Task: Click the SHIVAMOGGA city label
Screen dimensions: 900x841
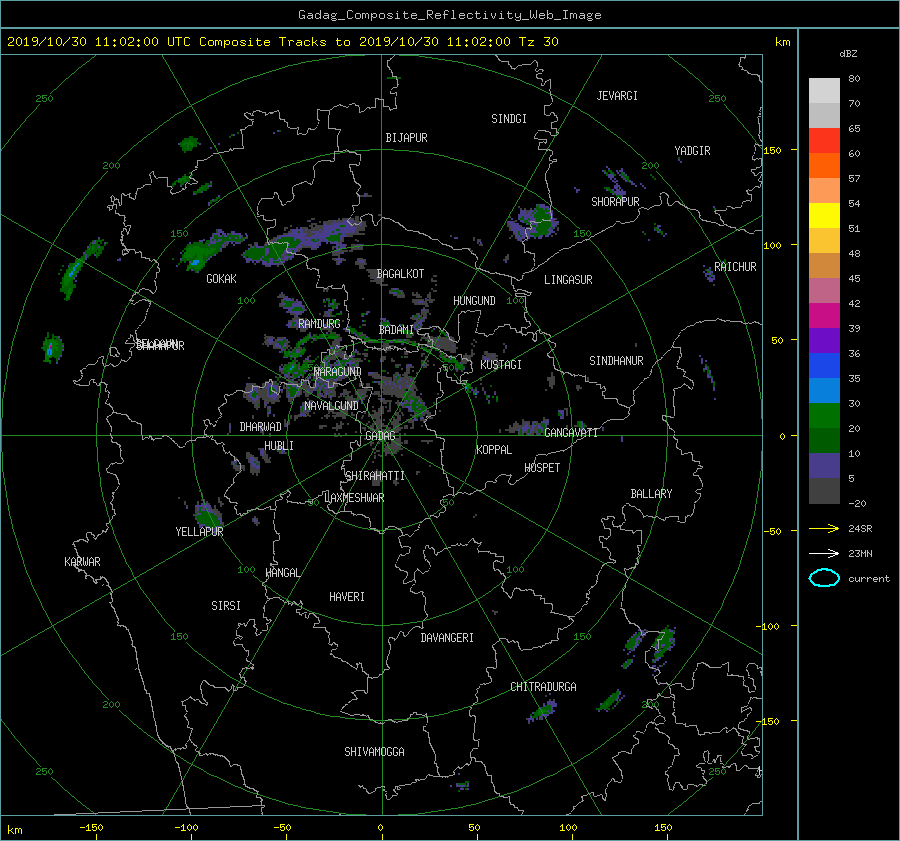Action: 374,751
